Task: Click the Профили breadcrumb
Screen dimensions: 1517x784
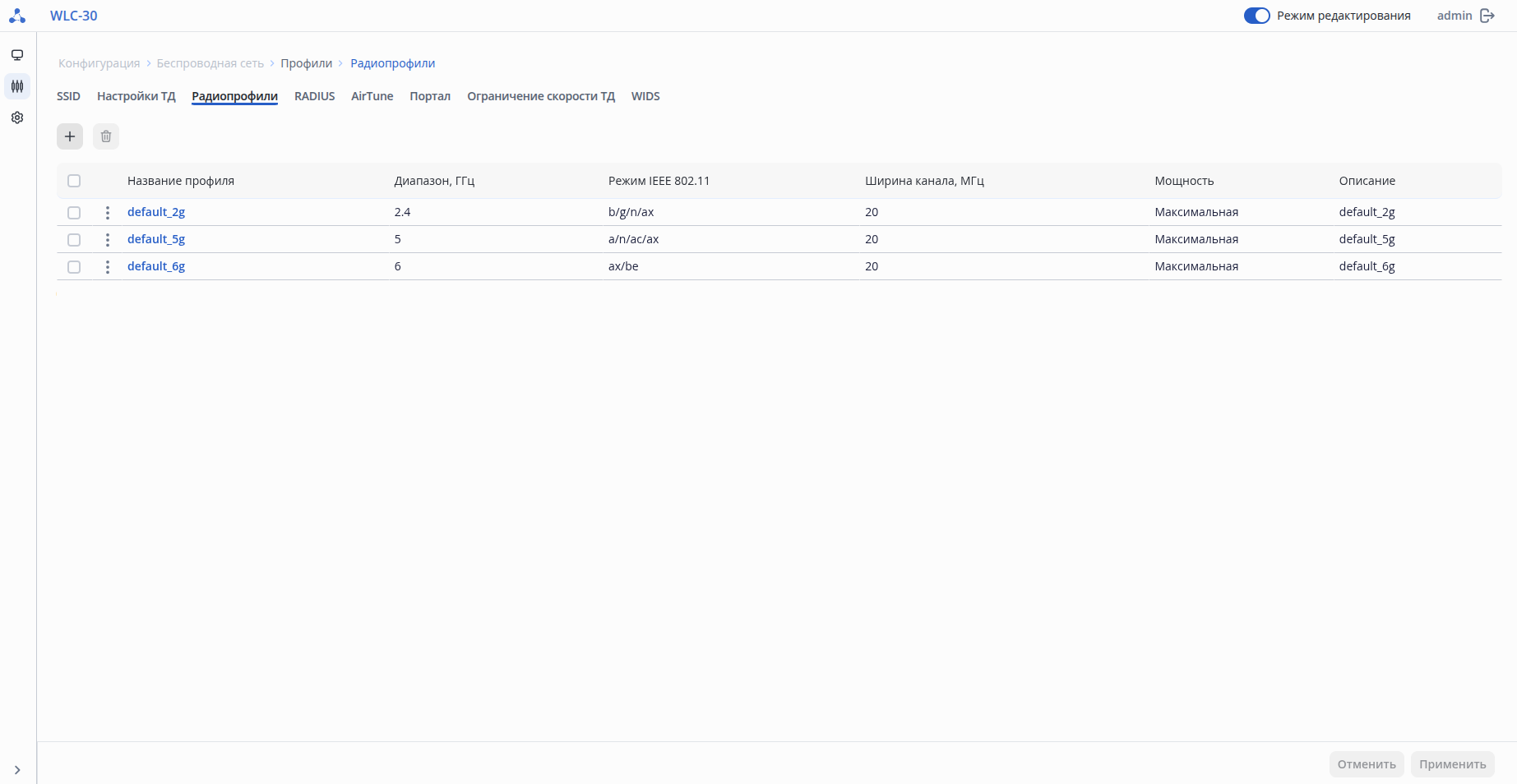Action: tap(306, 63)
